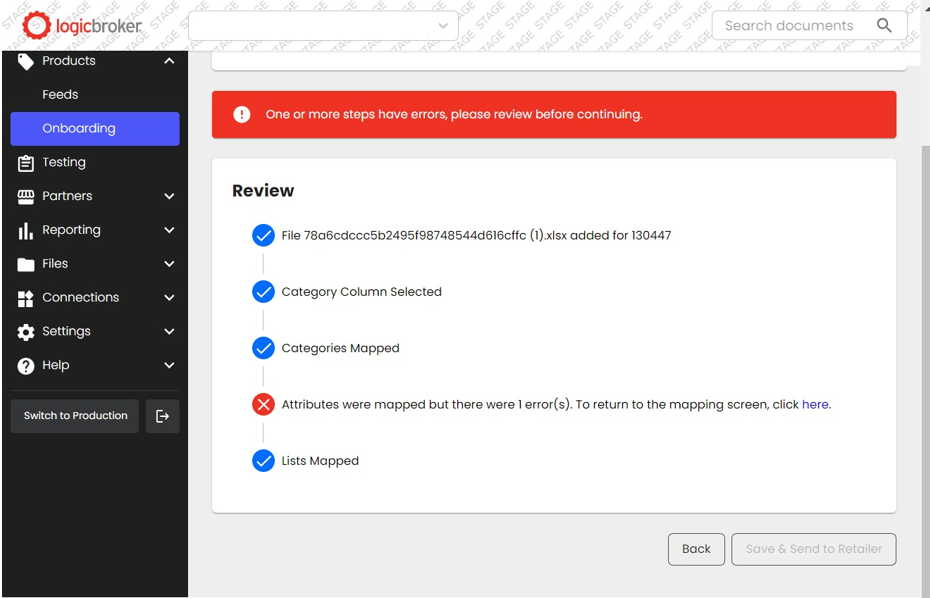Click the logout icon button
Viewport: 930px width, 598px height.
[x=162, y=416]
